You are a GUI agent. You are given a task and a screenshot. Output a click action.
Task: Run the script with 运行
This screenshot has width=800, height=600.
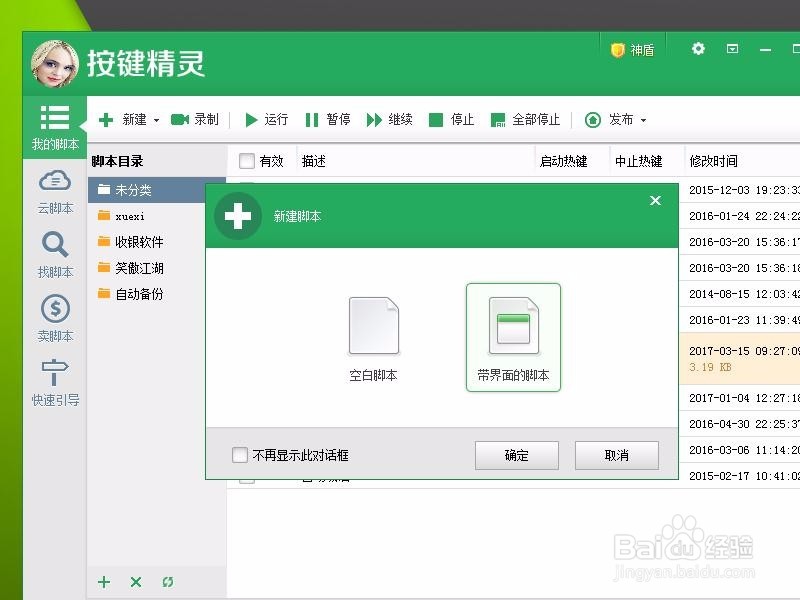point(266,119)
